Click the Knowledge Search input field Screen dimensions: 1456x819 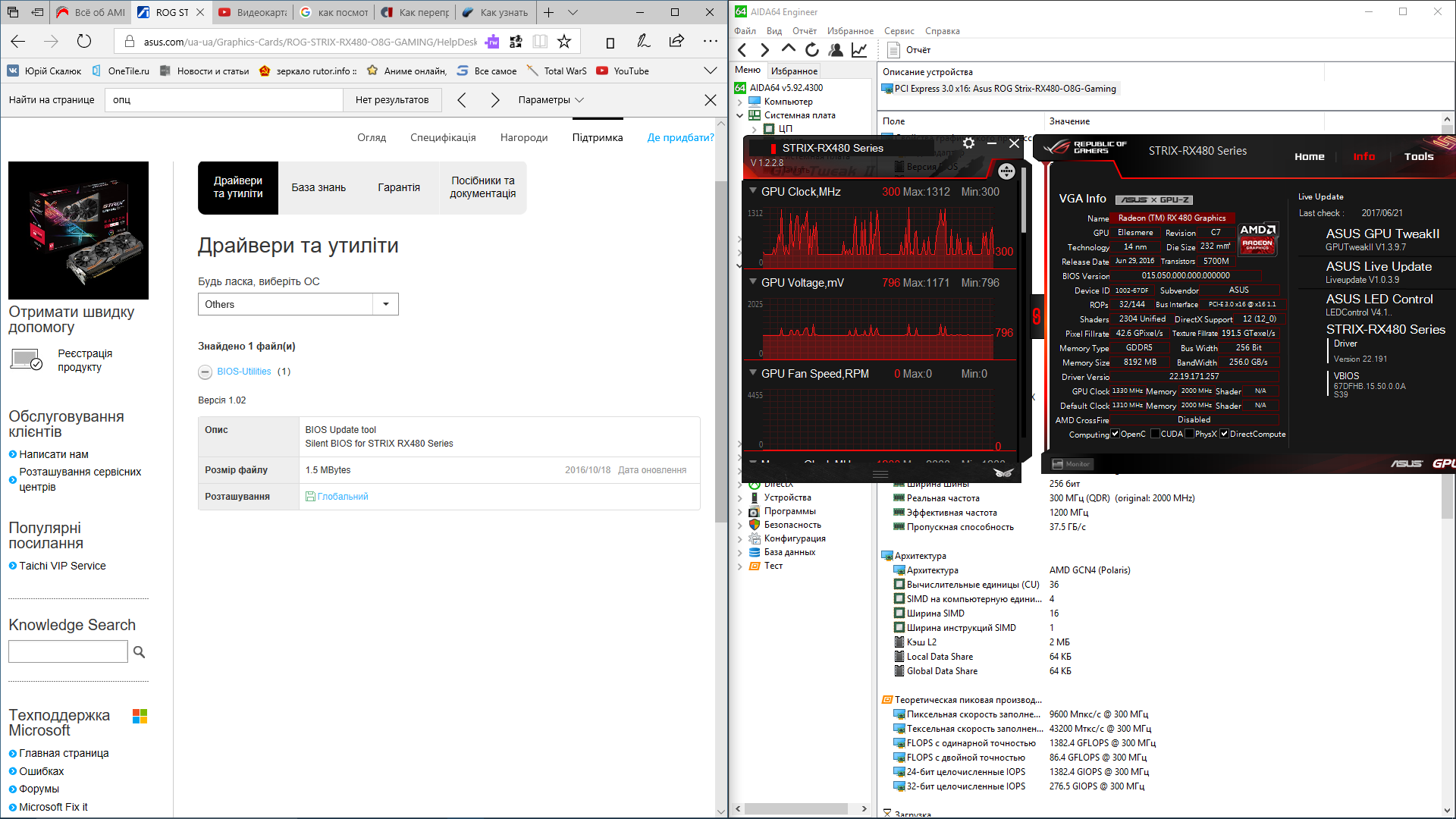68,651
